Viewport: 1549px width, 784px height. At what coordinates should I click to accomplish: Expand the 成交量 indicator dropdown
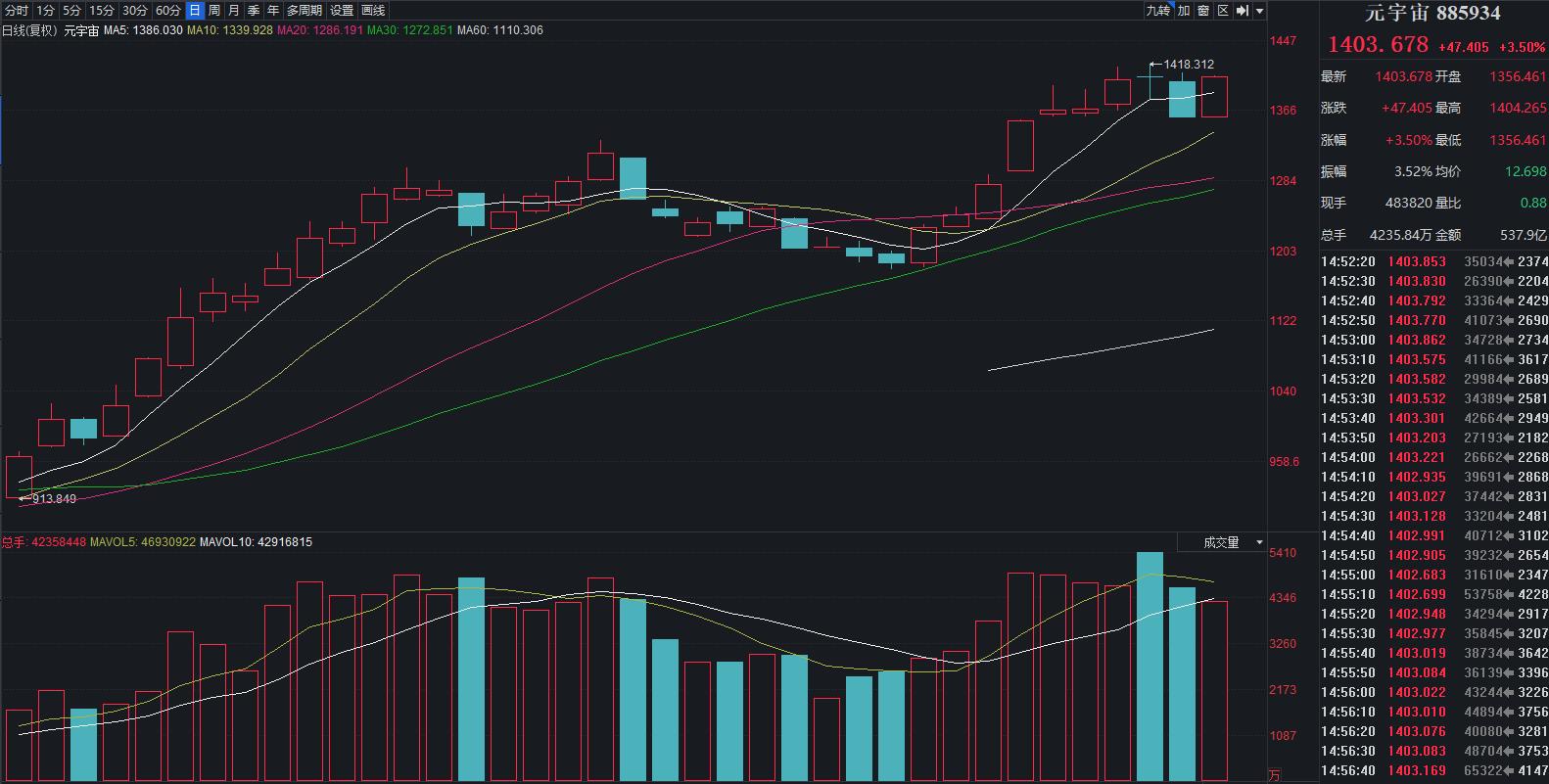(x=1233, y=542)
